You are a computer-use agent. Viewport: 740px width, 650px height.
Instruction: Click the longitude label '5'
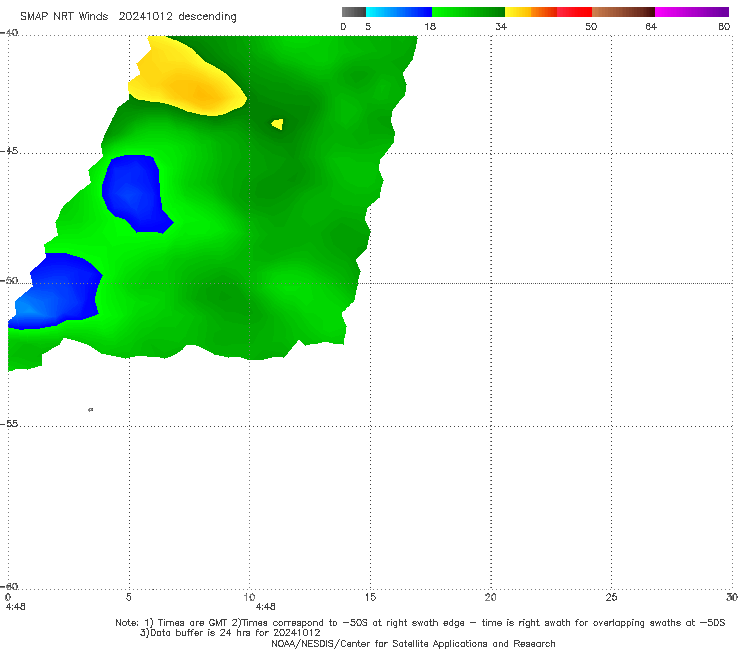[x=128, y=598]
